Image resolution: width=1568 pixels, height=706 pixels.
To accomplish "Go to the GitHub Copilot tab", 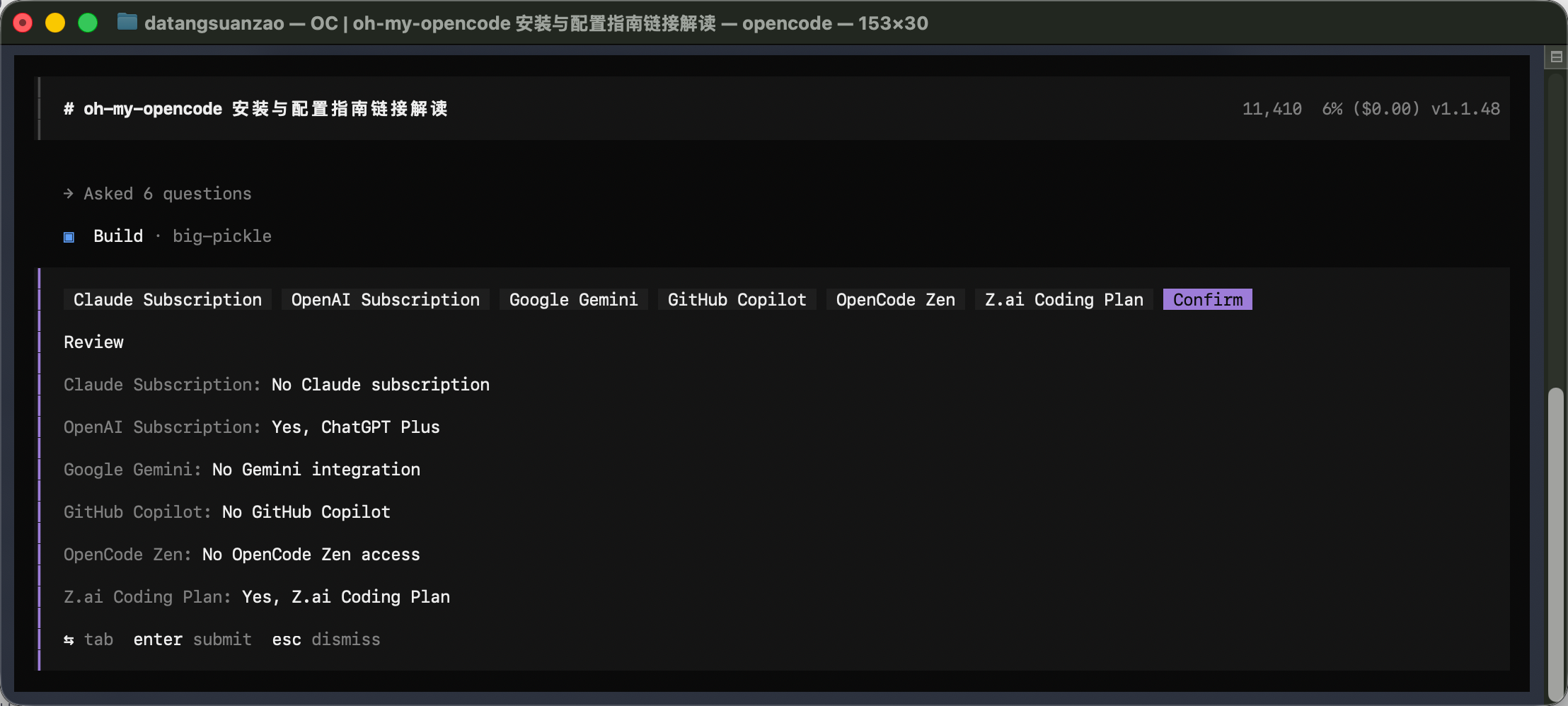I will click(x=737, y=299).
